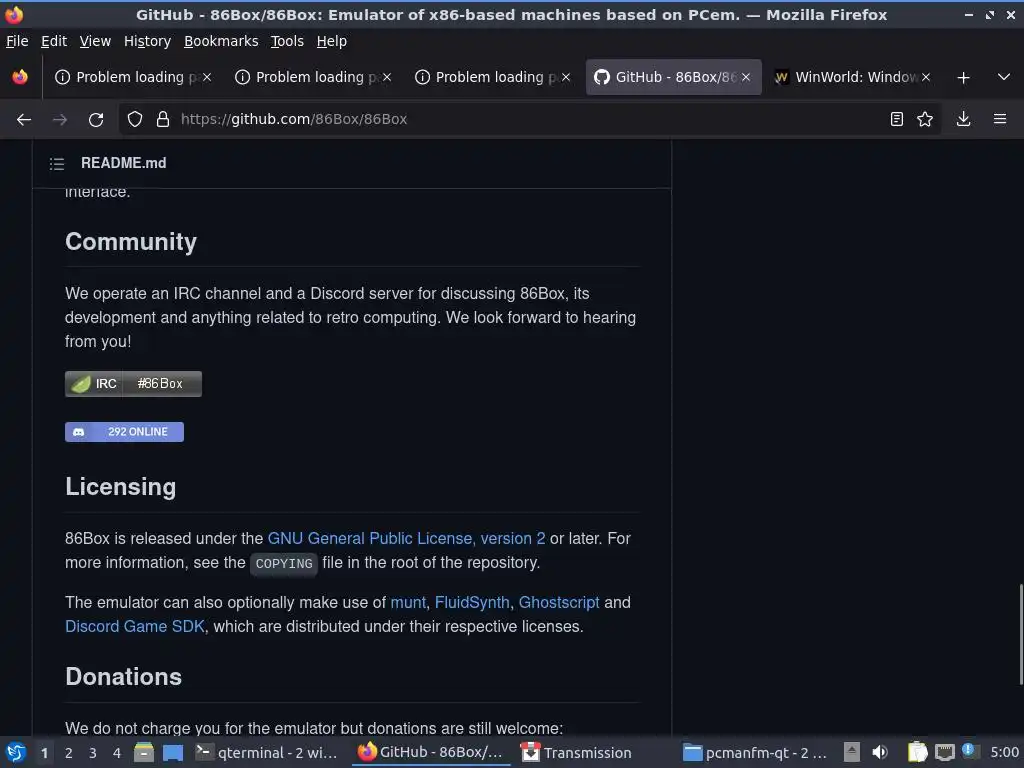Switch to the qterminal taskbar window

click(x=268, y=752)
